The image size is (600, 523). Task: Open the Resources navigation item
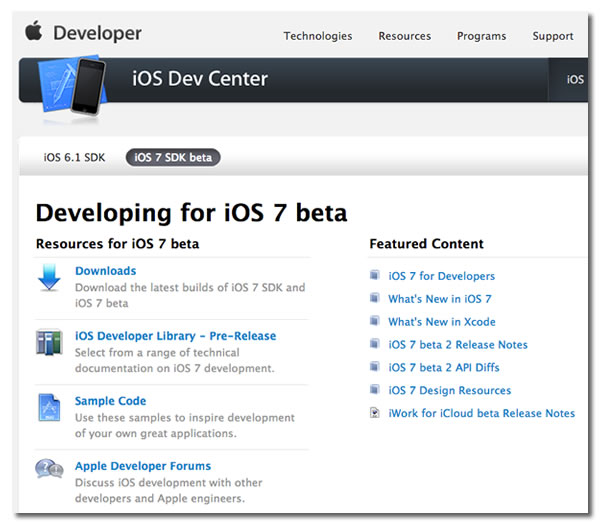[x=404, y=36]
